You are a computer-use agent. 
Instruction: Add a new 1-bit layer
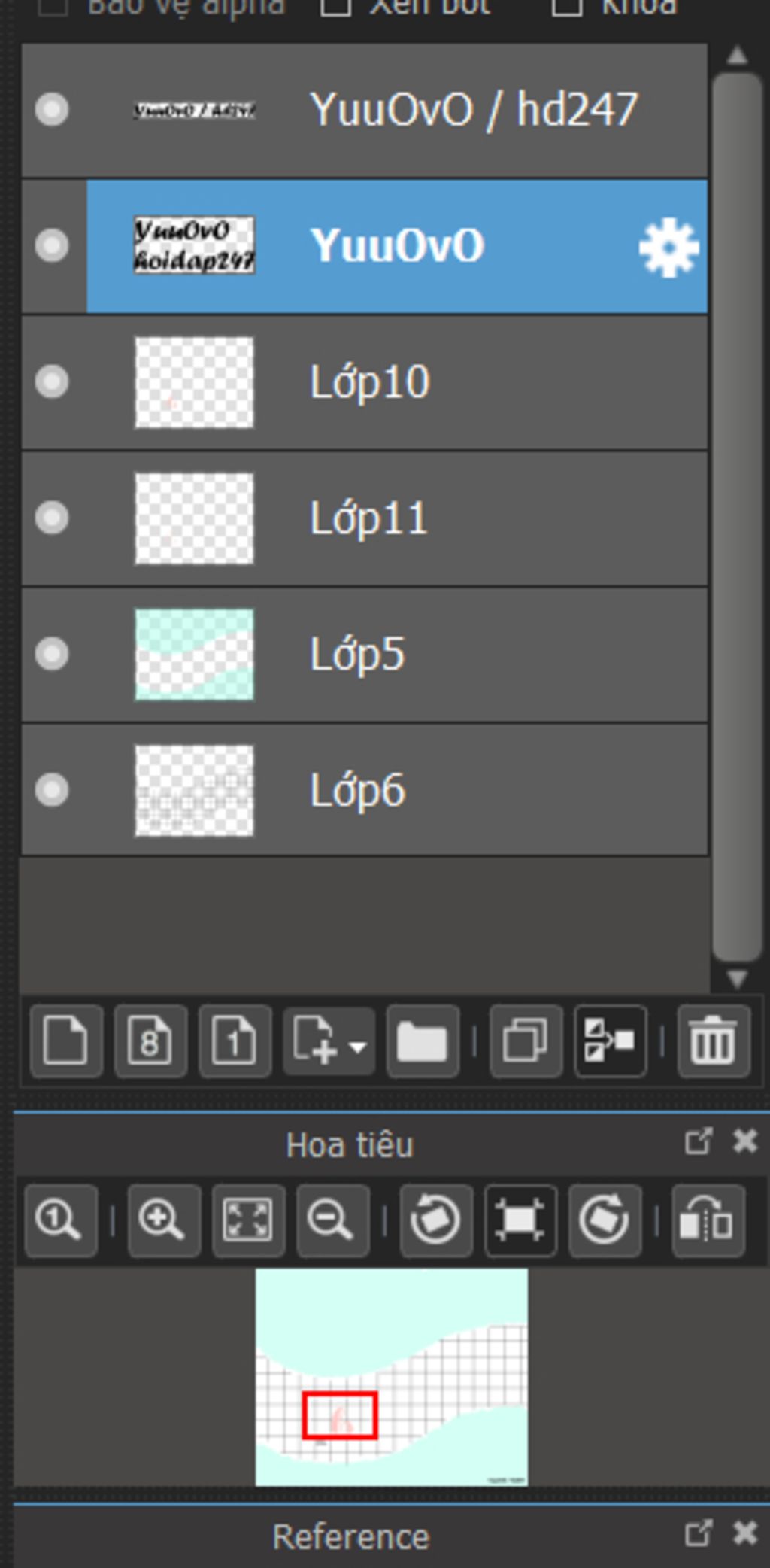[x=235, y=1041]
